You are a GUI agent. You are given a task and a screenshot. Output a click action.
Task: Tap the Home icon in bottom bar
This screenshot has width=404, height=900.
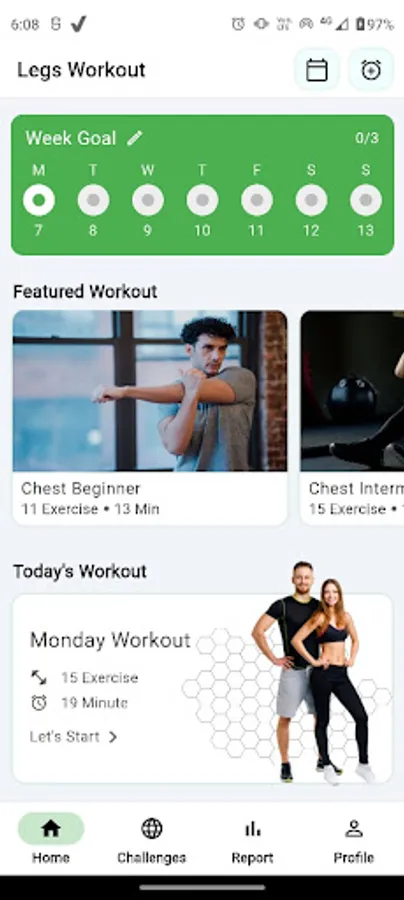point(51,828)
